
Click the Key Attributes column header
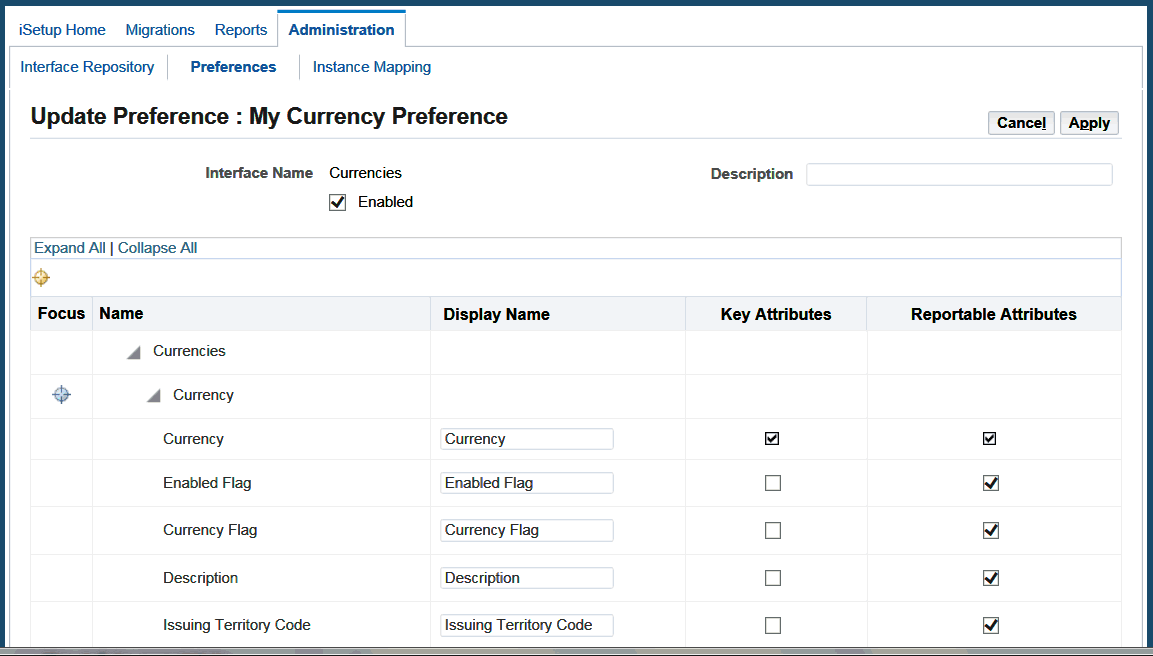point(776,314)
